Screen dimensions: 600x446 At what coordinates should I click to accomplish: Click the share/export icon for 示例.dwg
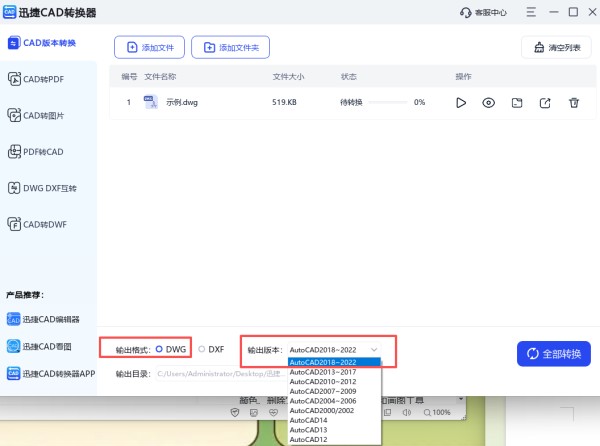coord(545,102)
